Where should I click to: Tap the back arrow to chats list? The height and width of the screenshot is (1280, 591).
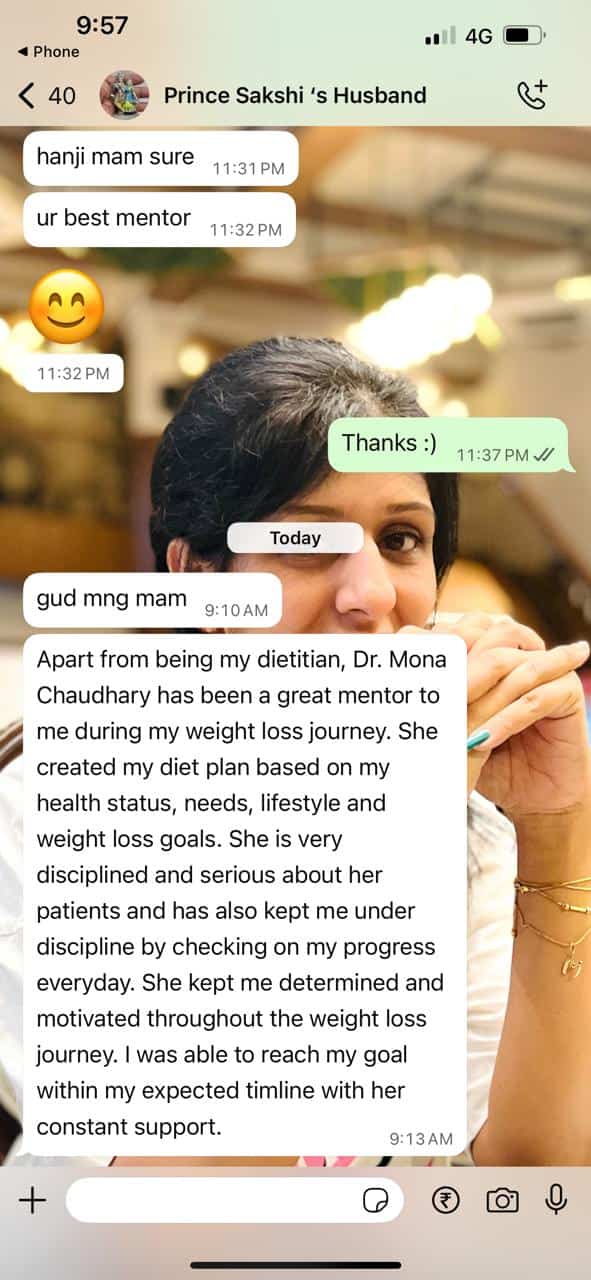tap(27, 95)
